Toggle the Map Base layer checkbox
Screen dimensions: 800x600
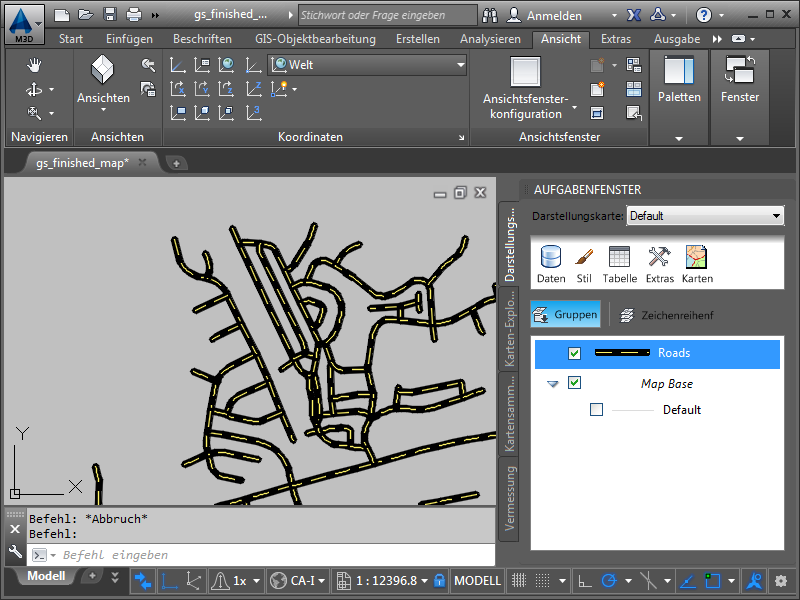[574, 382]
